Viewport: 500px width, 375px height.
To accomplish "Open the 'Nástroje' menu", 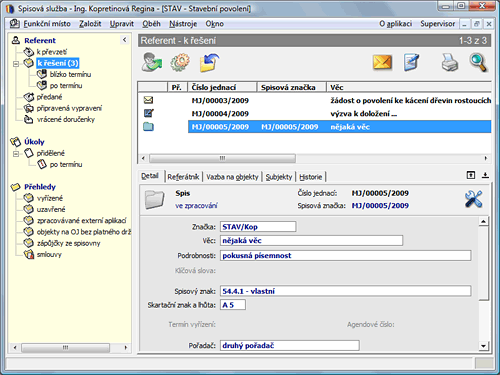I will pyautogui.click(x=183, y=24).
